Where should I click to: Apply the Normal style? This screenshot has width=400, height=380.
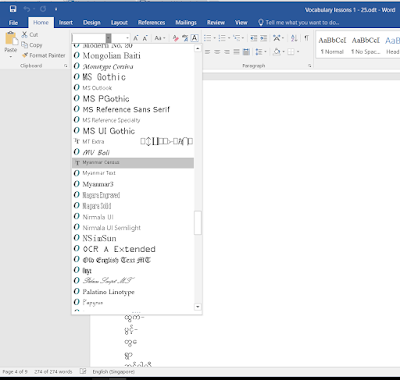click(332, 45)
